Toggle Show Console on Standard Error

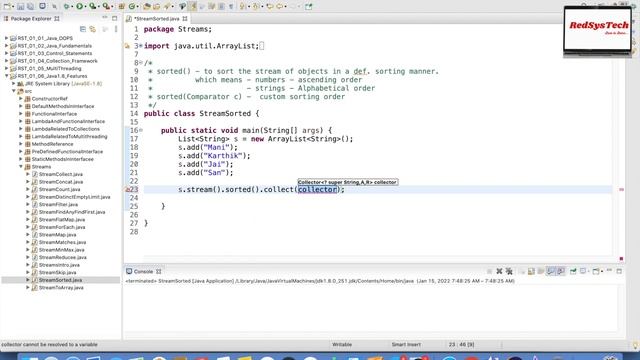(561, 271)
